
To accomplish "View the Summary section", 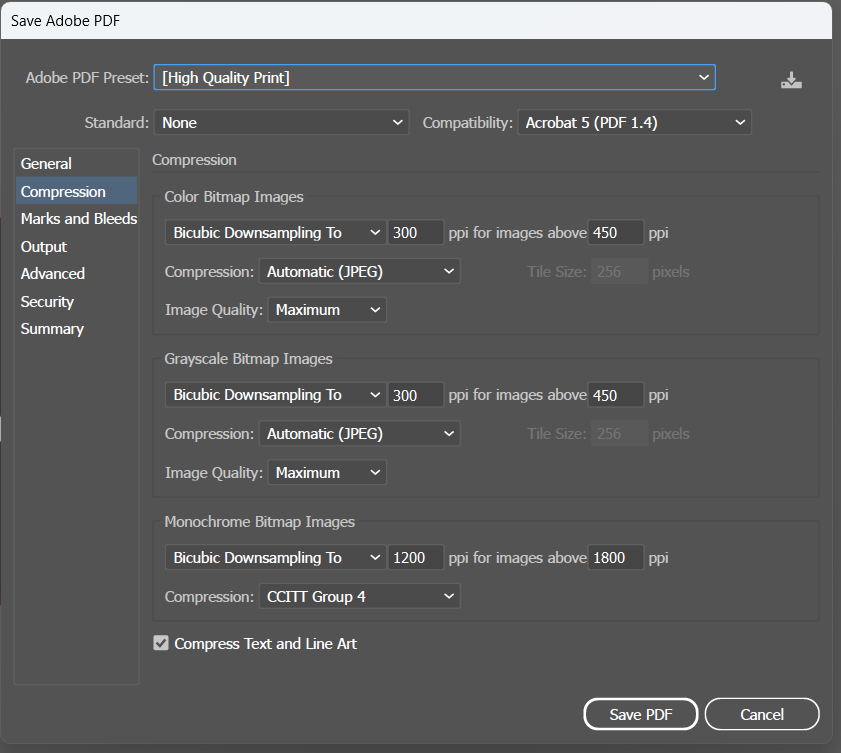I will pos(52,328).
